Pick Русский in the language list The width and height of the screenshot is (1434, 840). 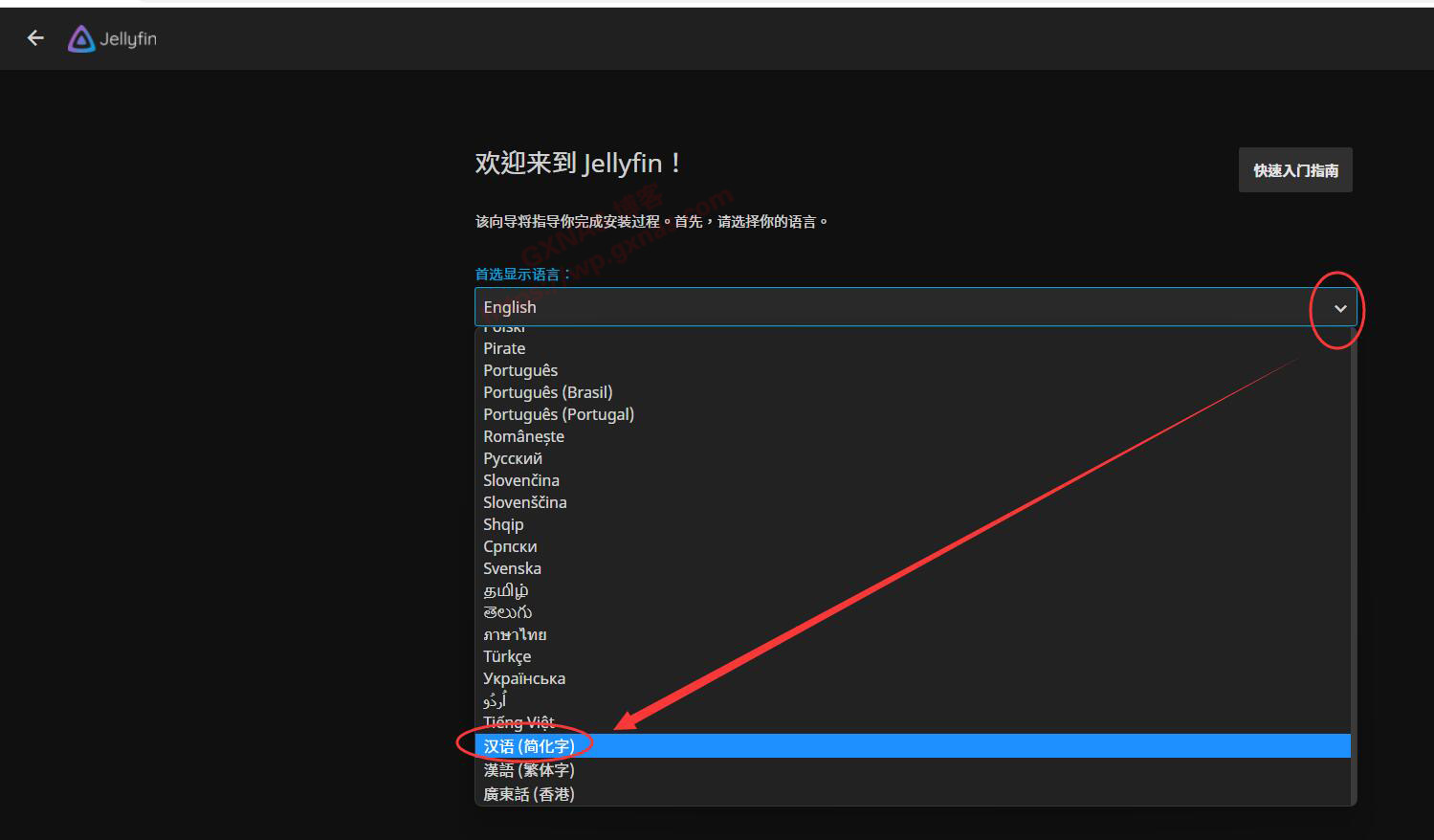[x=513, y=458]
